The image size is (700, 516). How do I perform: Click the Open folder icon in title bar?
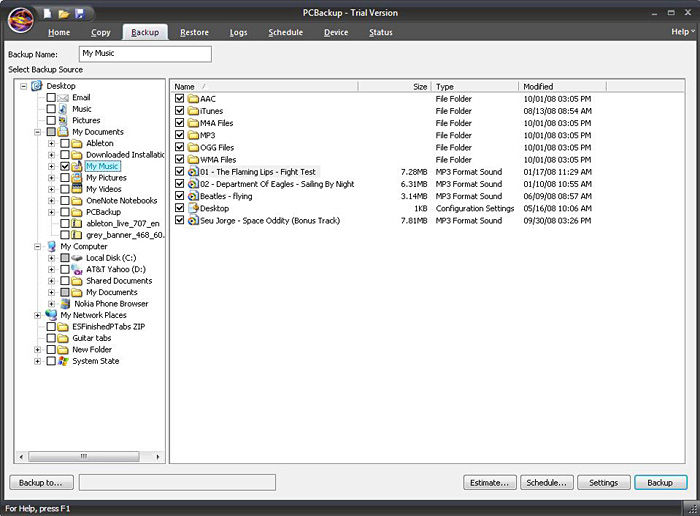[63, 14]
